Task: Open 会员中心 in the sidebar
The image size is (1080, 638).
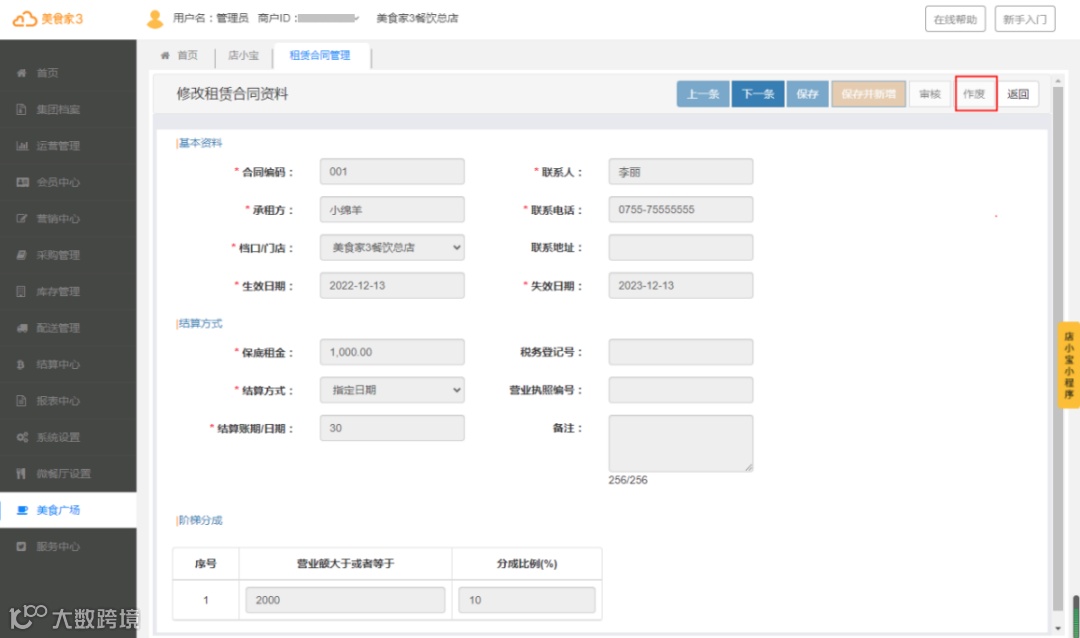Action: pos(68,183)
